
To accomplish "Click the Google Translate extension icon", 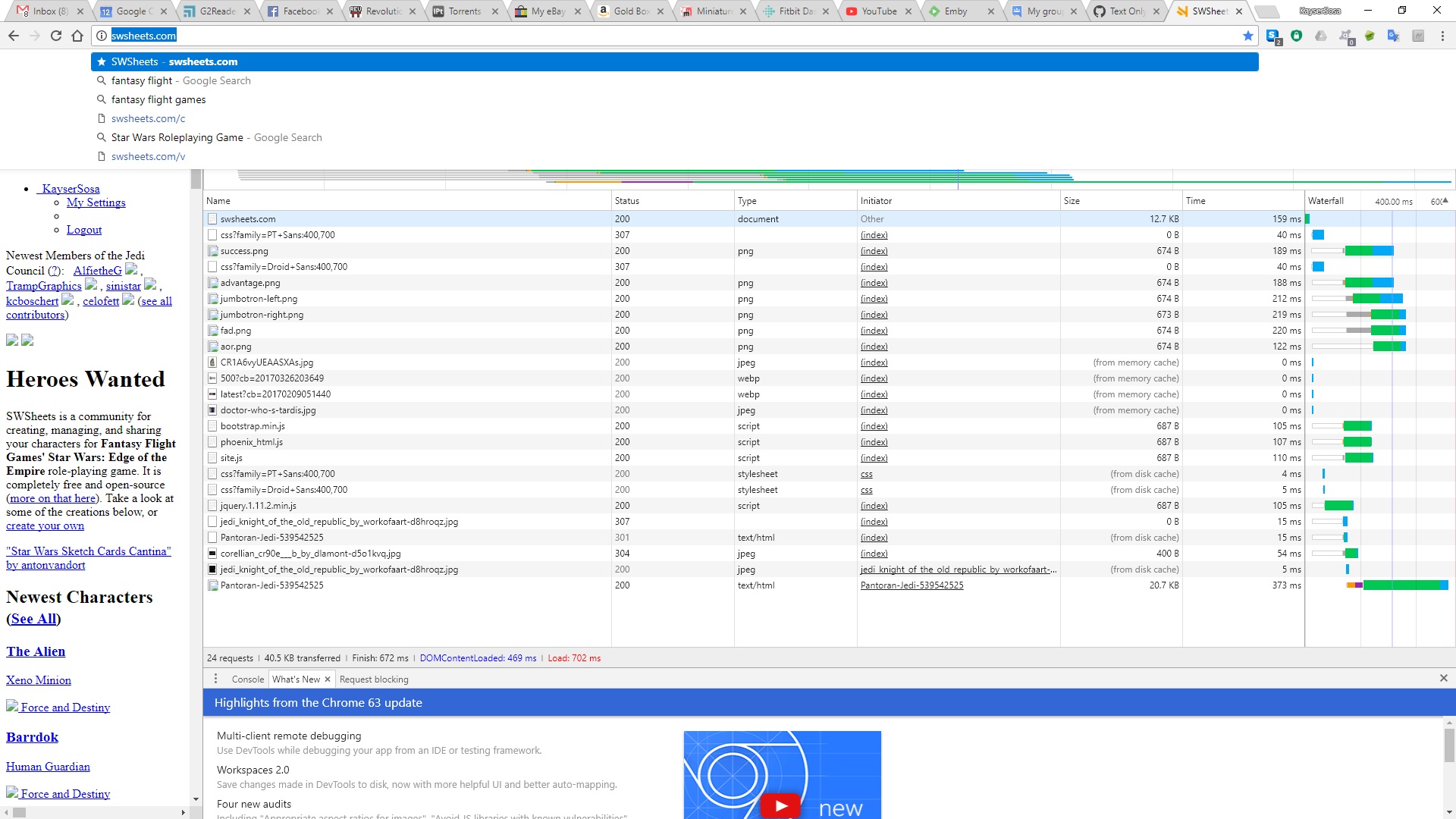I will point(1392,36).
